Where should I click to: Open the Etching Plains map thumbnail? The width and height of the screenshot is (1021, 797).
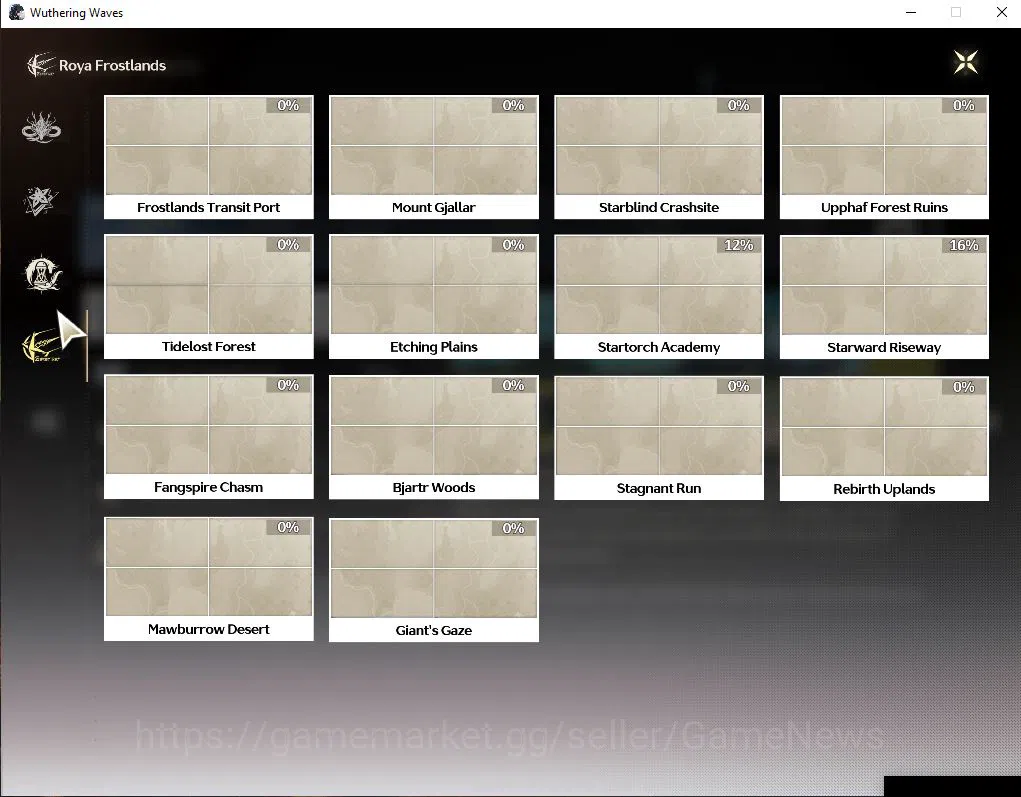point(434,285)
